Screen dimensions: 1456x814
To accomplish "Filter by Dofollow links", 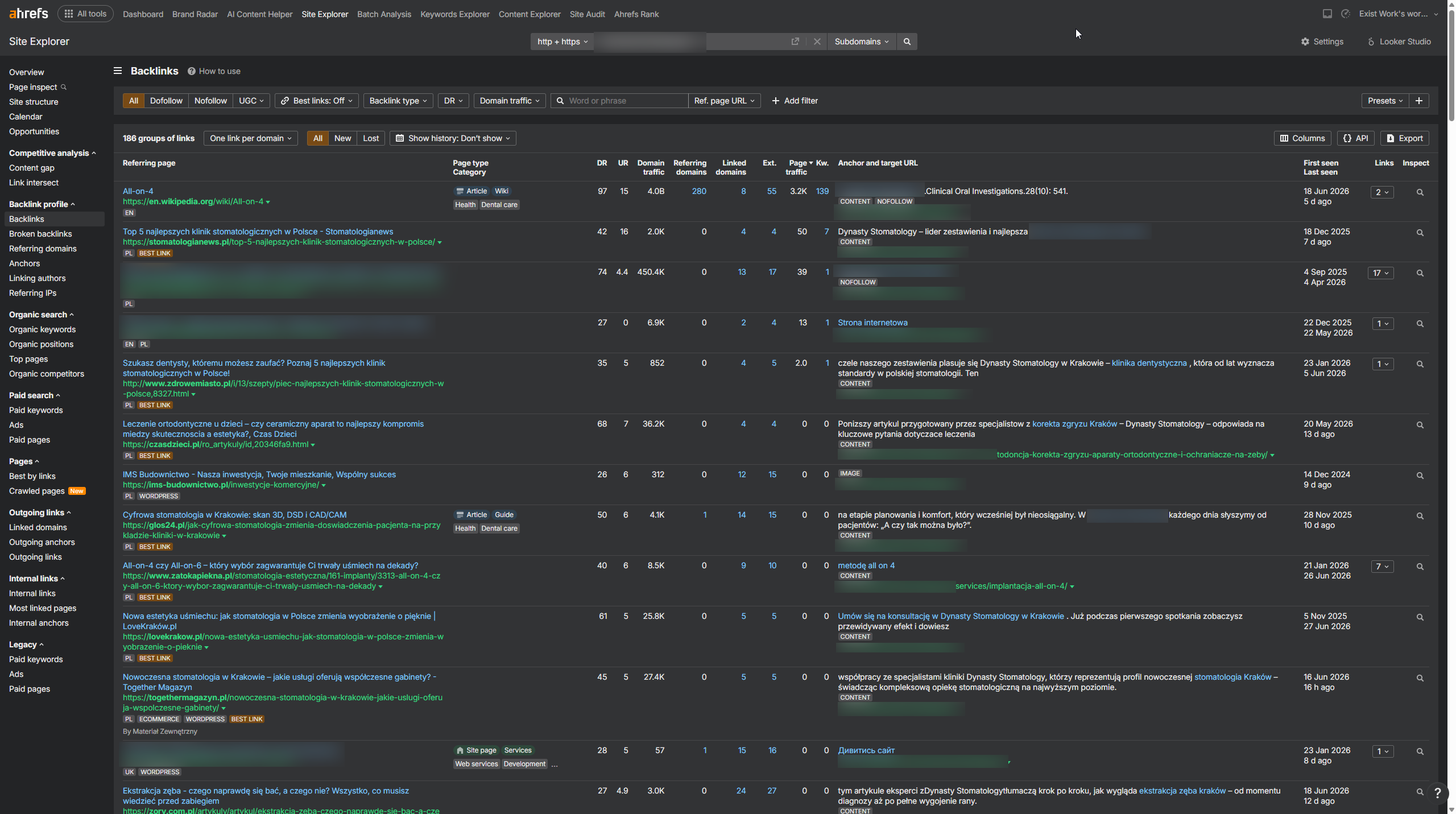I will 166,101.
